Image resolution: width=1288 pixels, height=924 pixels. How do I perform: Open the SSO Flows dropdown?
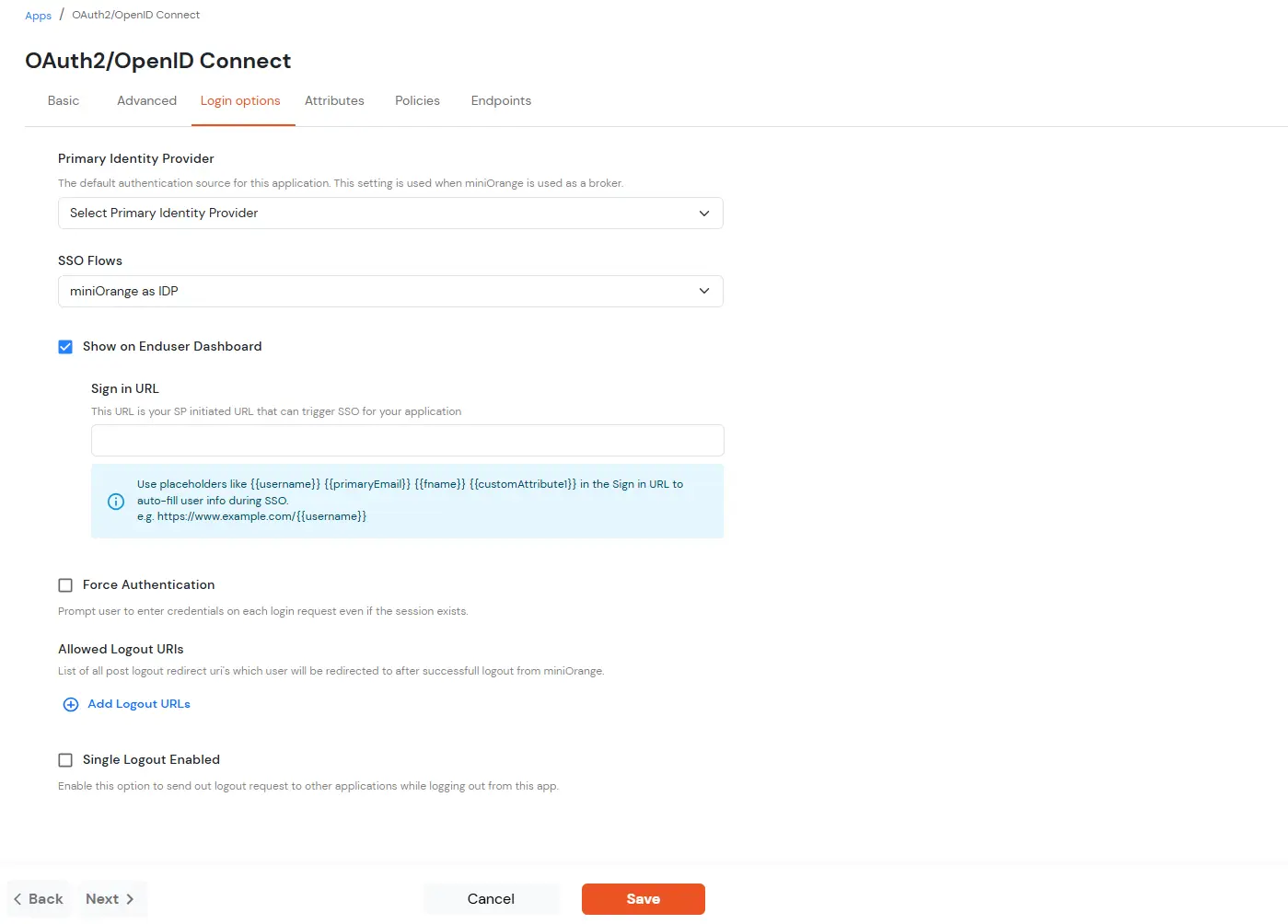coord(389,291)
